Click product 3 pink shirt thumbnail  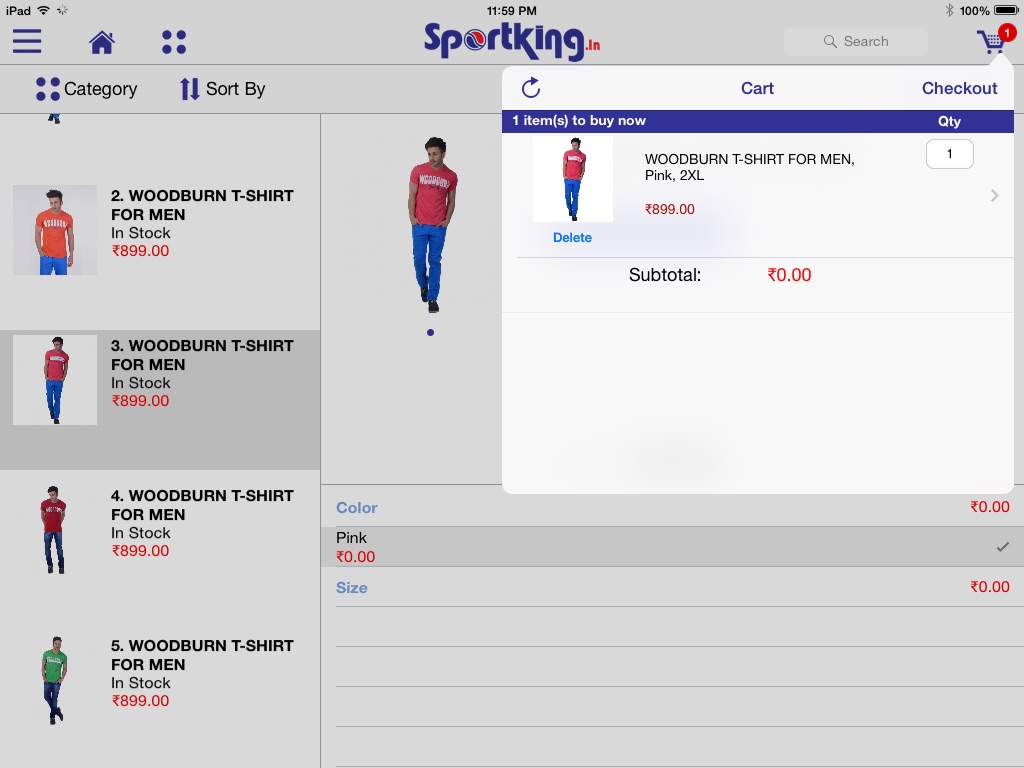click(55, 380)
